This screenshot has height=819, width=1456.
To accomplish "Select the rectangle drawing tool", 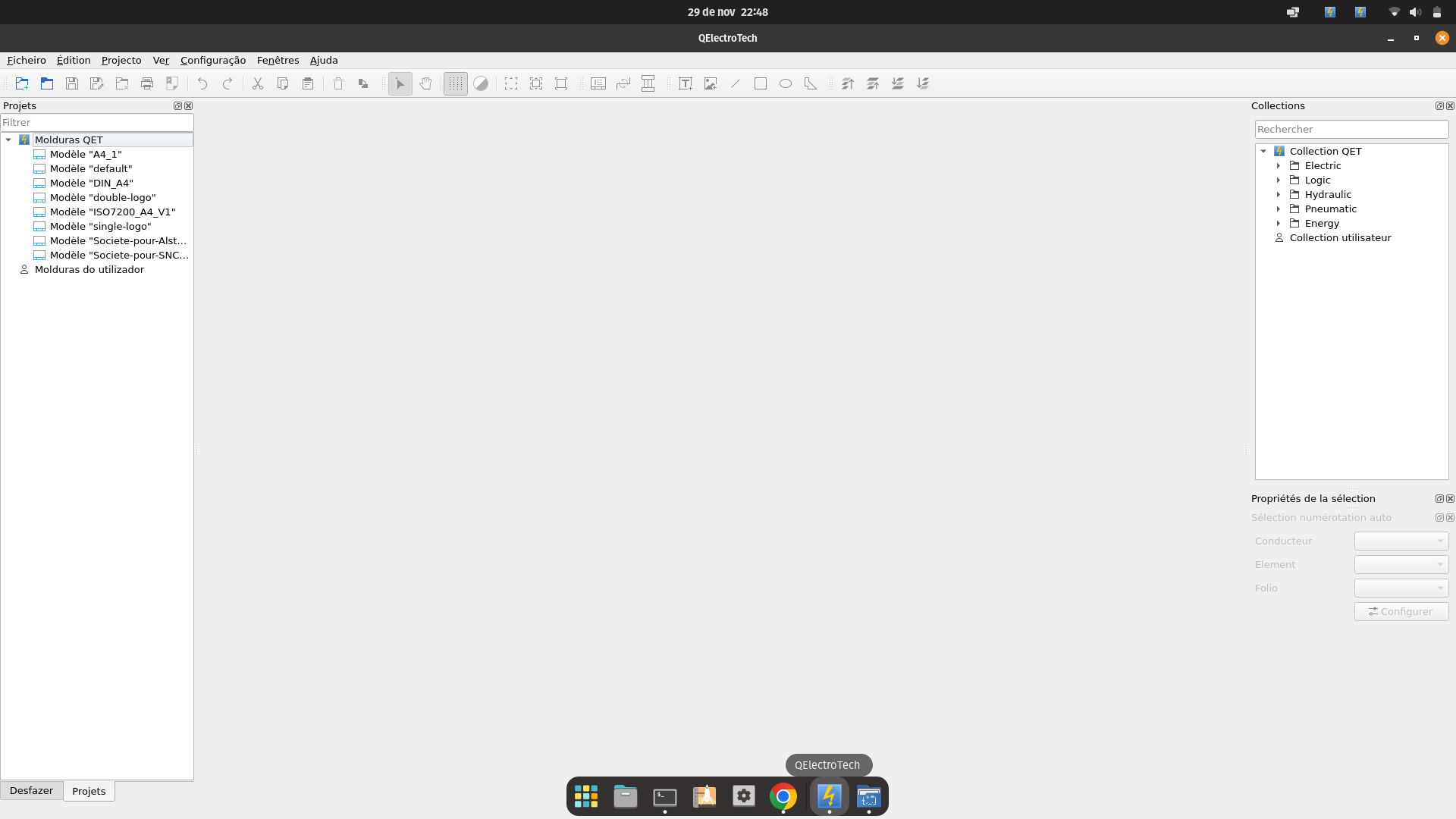I will (760, 83).
